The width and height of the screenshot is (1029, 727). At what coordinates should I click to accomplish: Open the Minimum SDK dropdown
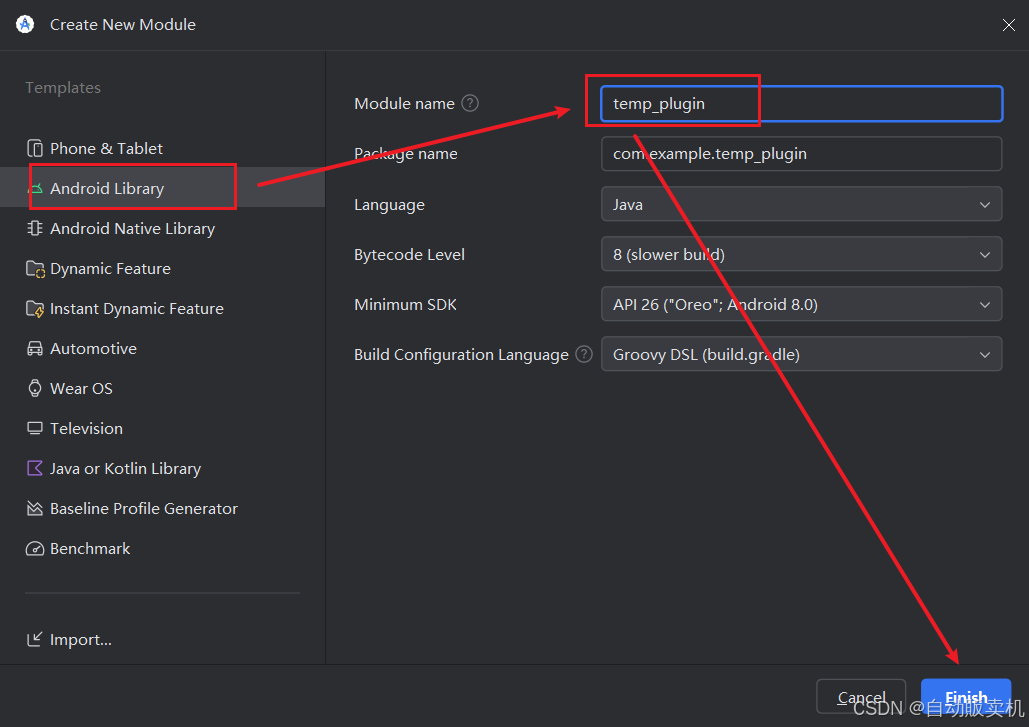[801, 304]
